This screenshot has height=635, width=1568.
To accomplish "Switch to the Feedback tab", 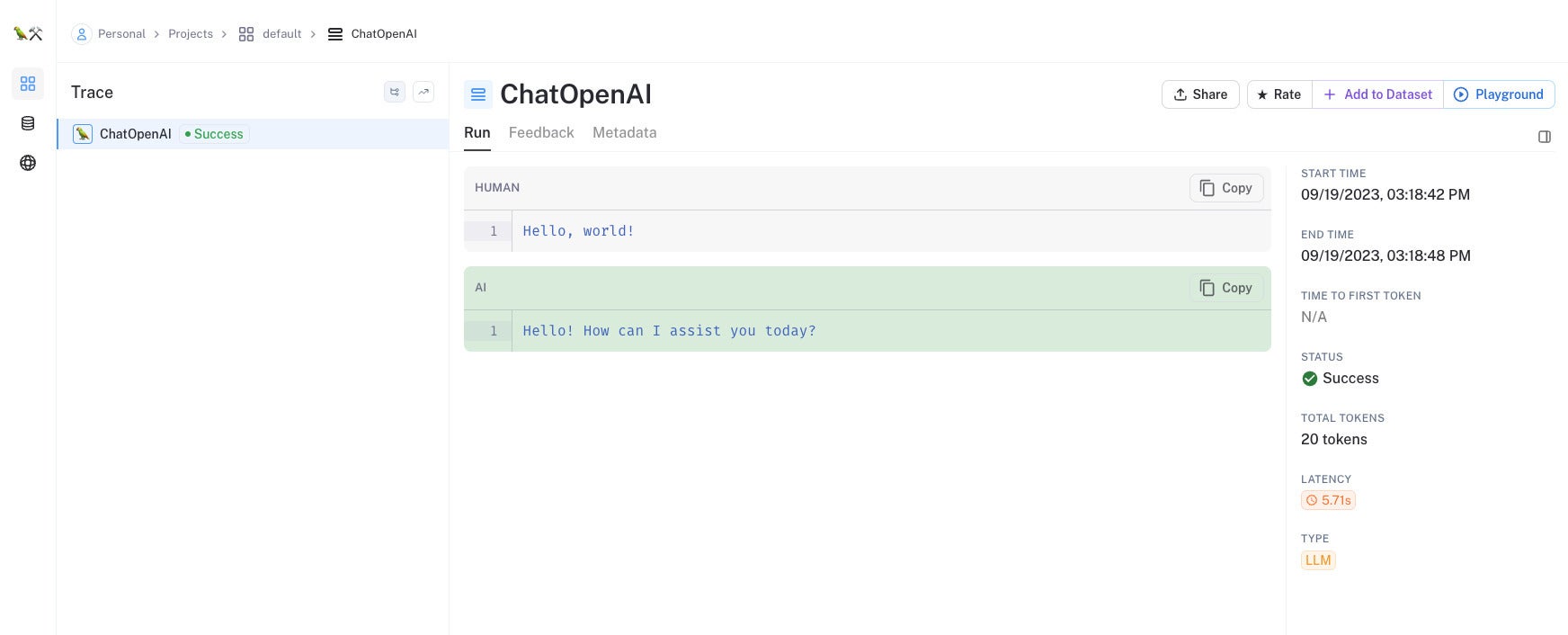I will tap(541, 133).
